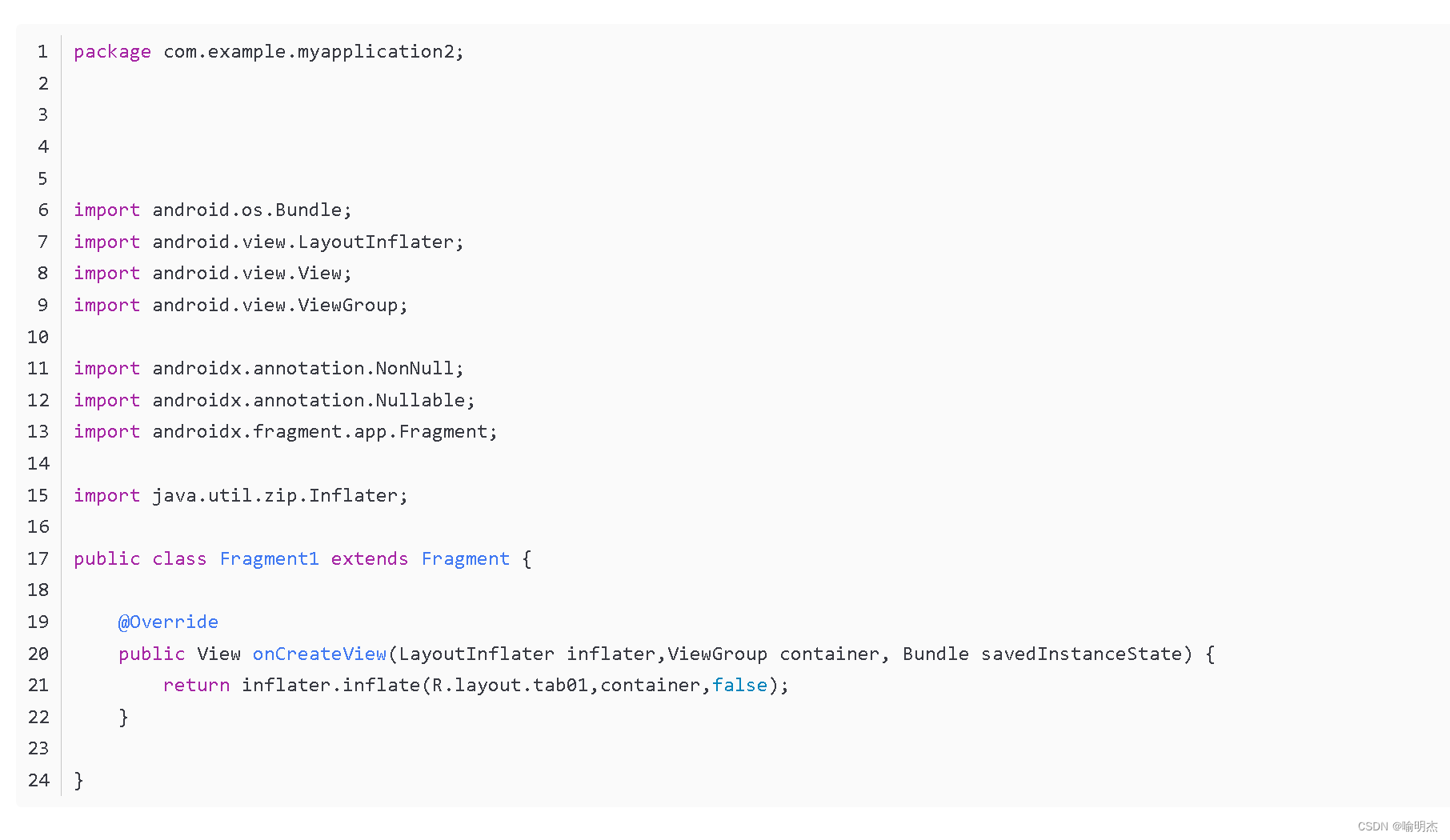Screen dimensions: 1450x840
Task: Click the ViewGroup import line
Action: pyautogui.click(x=241, y=306)
